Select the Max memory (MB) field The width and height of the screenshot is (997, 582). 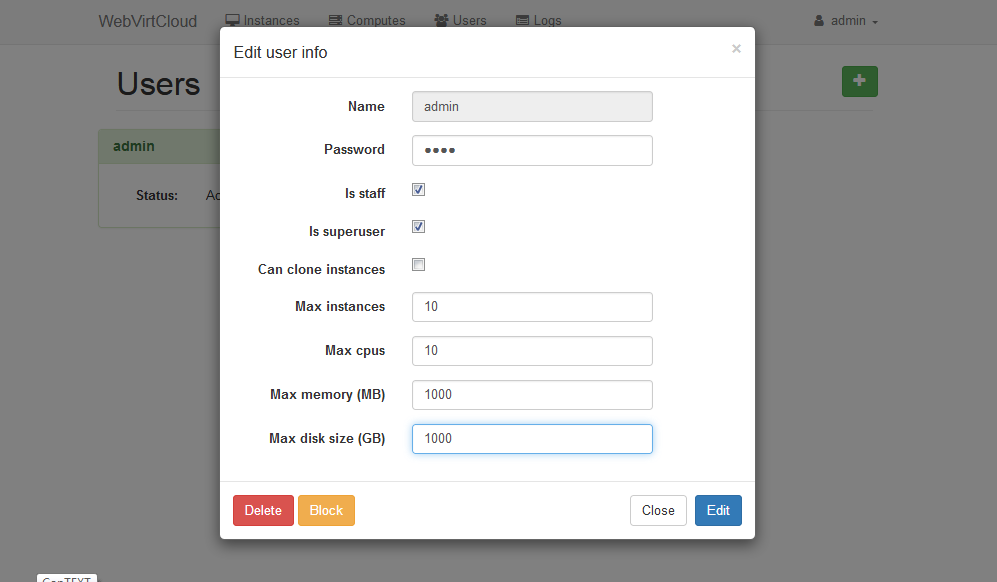pos(532,395)
